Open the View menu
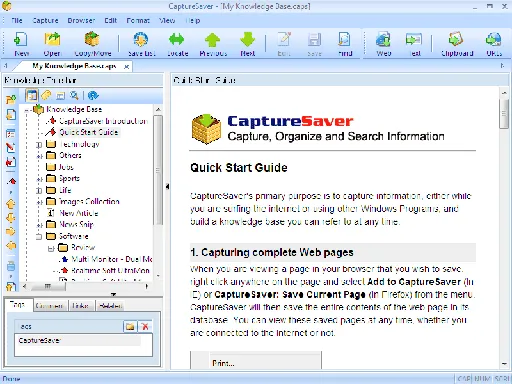512x384 pixels. click(x=167, y=20)
